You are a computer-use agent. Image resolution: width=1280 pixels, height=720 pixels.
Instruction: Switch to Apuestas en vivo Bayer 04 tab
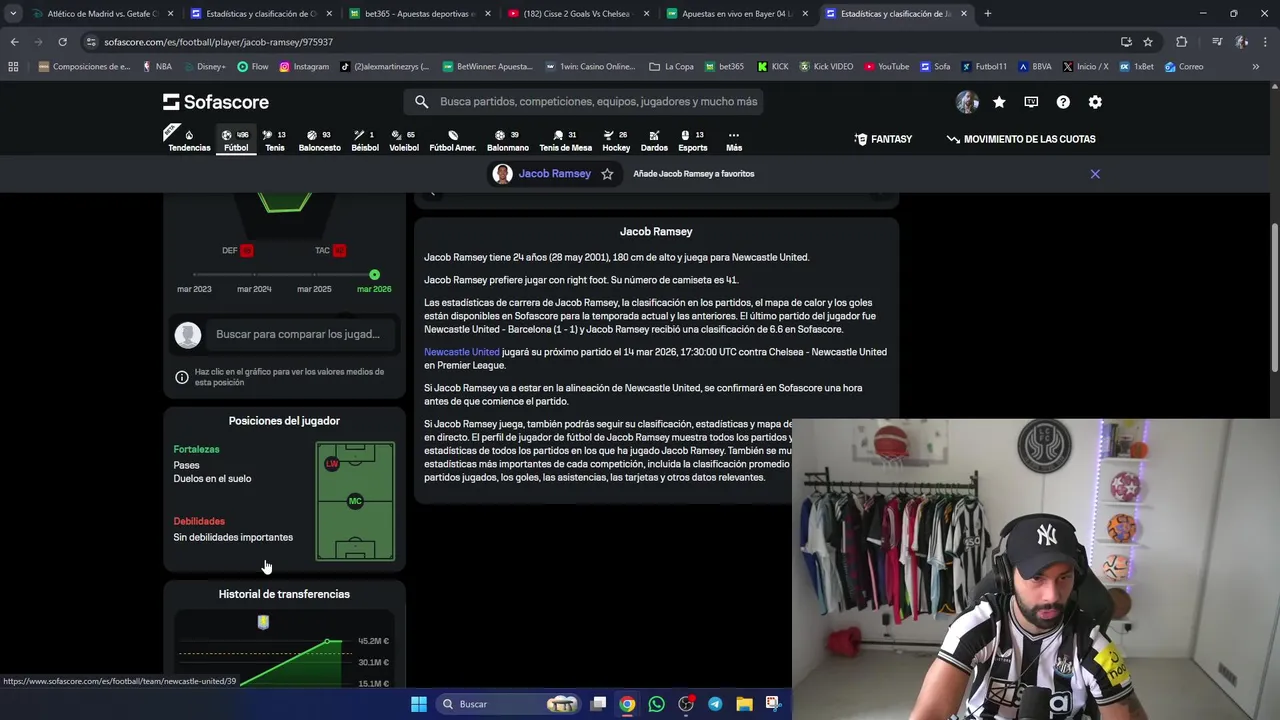[735, 14]
